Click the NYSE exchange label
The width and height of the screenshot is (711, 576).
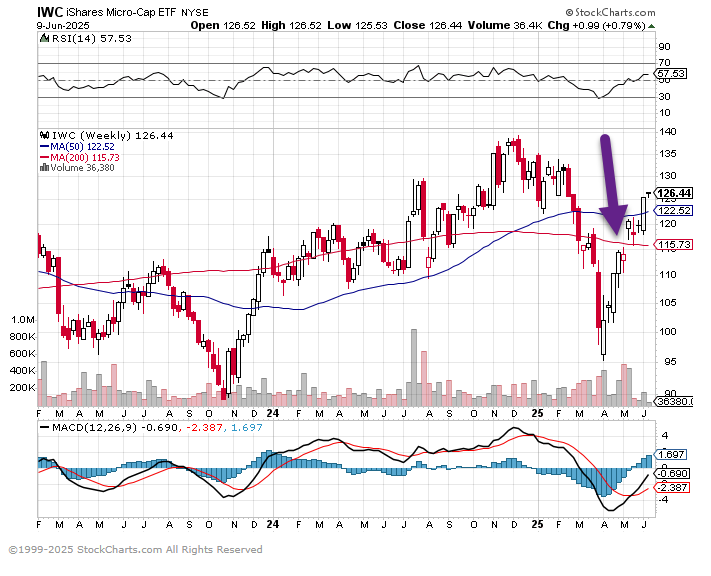[195, 13]
